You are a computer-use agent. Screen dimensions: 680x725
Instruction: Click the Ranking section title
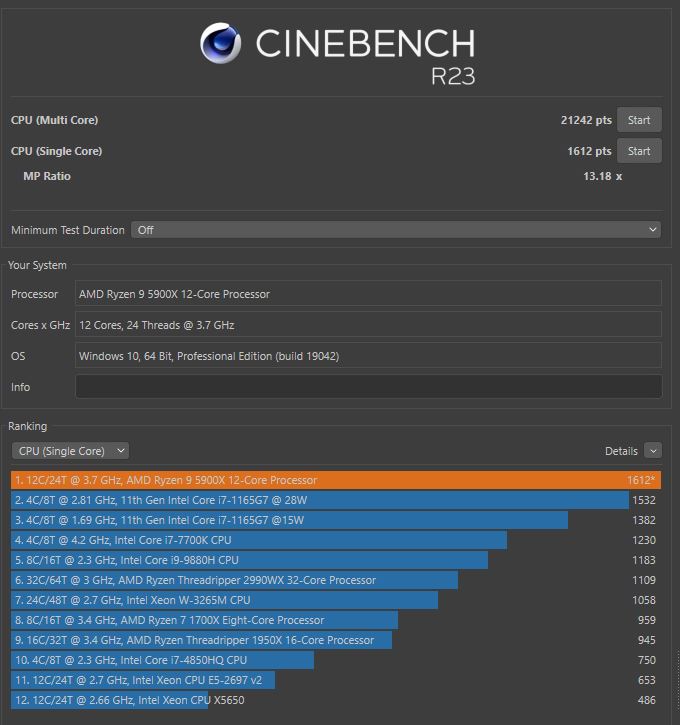coord(28,426)
